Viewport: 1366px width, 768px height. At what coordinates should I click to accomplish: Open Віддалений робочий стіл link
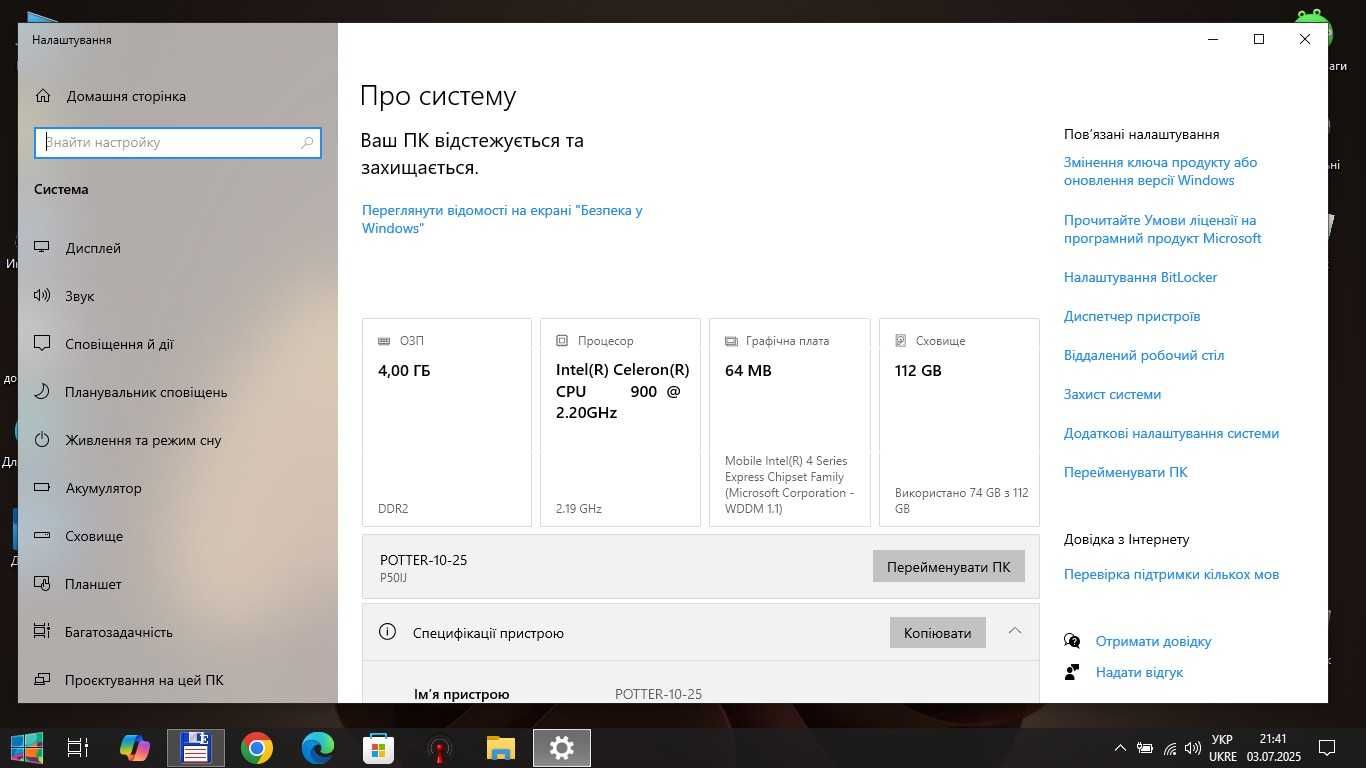point(1144,355)
